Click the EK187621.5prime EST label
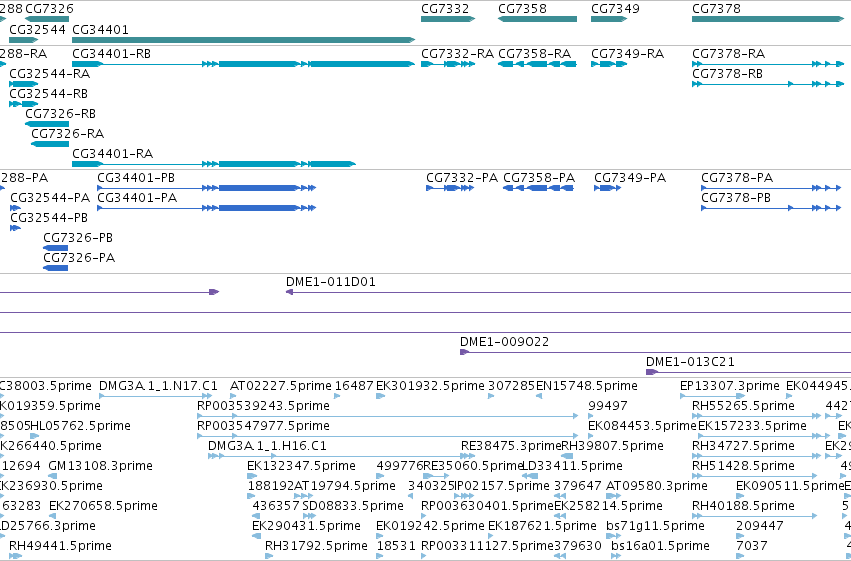 [542, 526]
